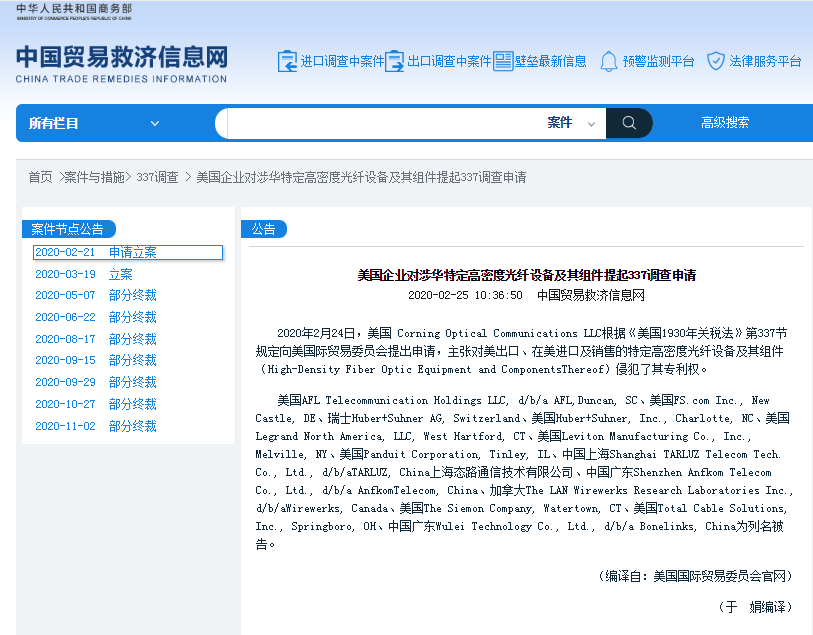Screen dimensions: 813x635
Task: Expand the 案件 search type dropdown
Action: pos(571,123)
